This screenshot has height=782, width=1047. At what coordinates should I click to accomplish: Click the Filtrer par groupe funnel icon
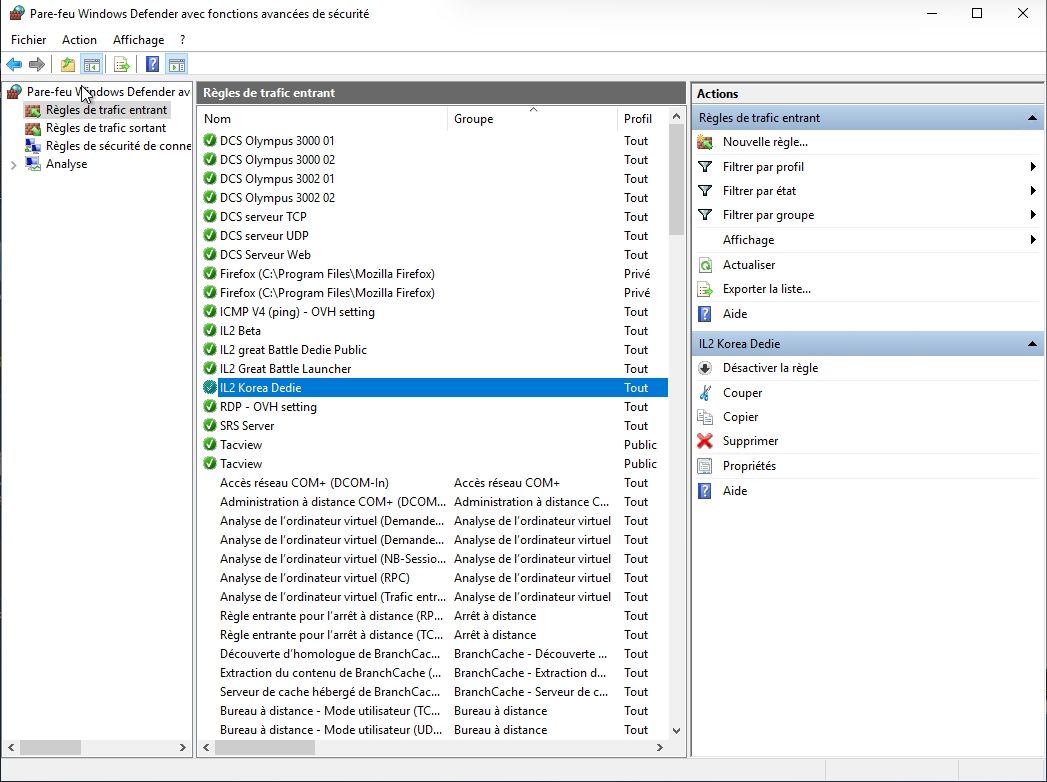pyautogui.click(x=704, y=214)
